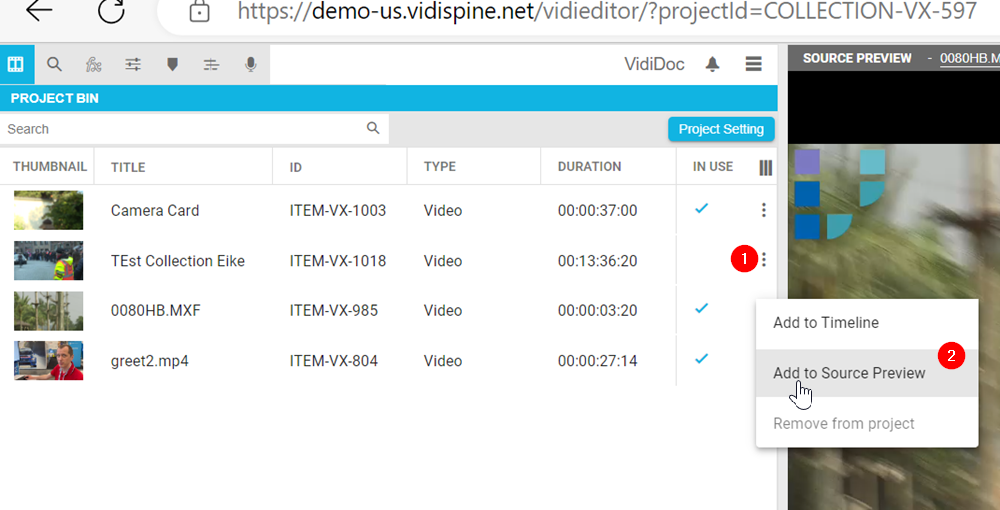Screen dimensions: 1000x510
Task: Open three-dot menu for TEst Collection Eike
Action: 764,260
